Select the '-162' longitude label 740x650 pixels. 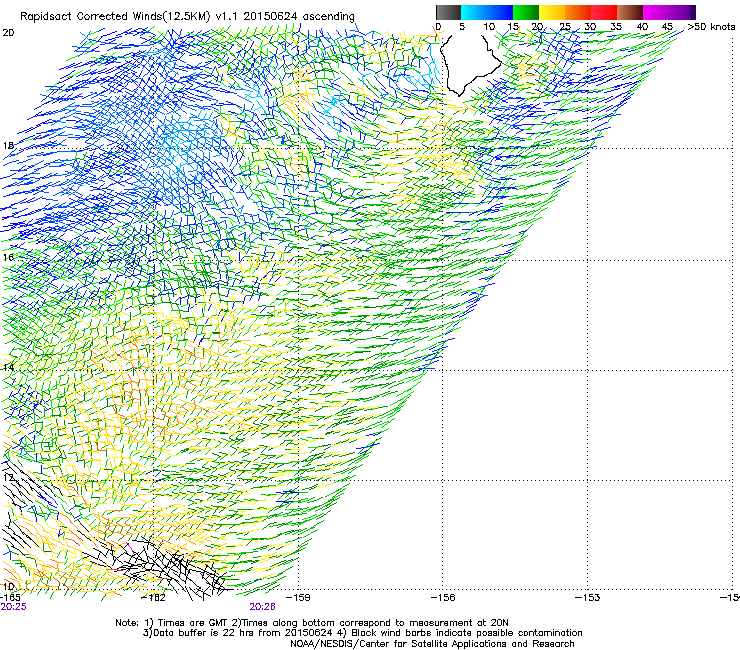coord(154,598)
